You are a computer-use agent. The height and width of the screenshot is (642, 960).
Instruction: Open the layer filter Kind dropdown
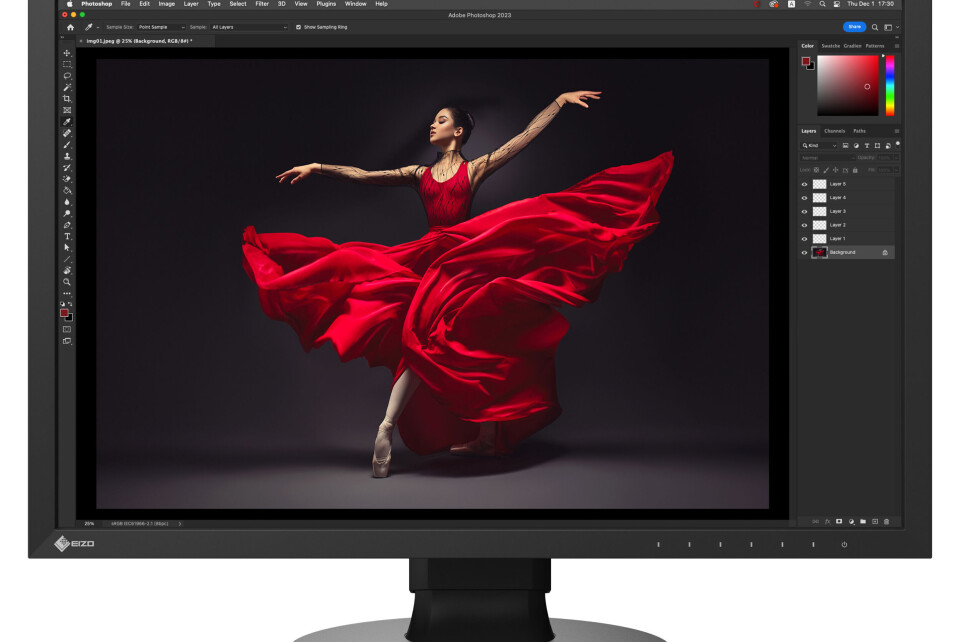click(x=818, y=145)
